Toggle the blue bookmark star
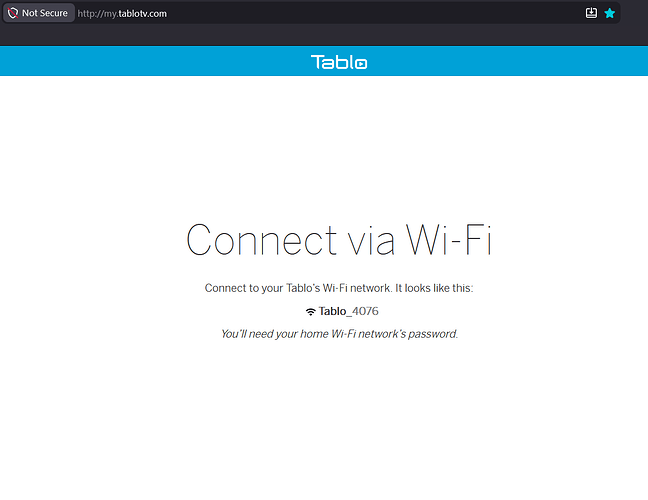648x500 pixels. click(x=610, y=13)
